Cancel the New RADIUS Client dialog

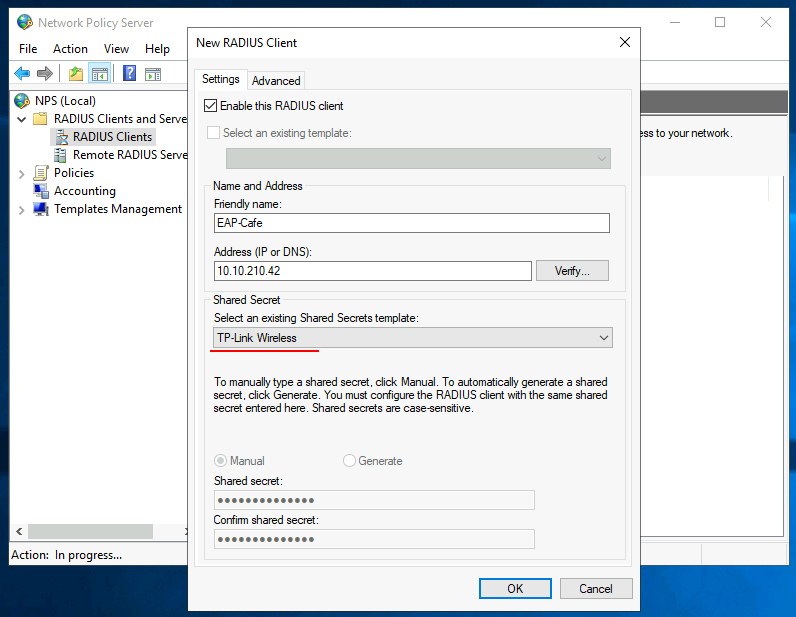click(x=596, y=589)
